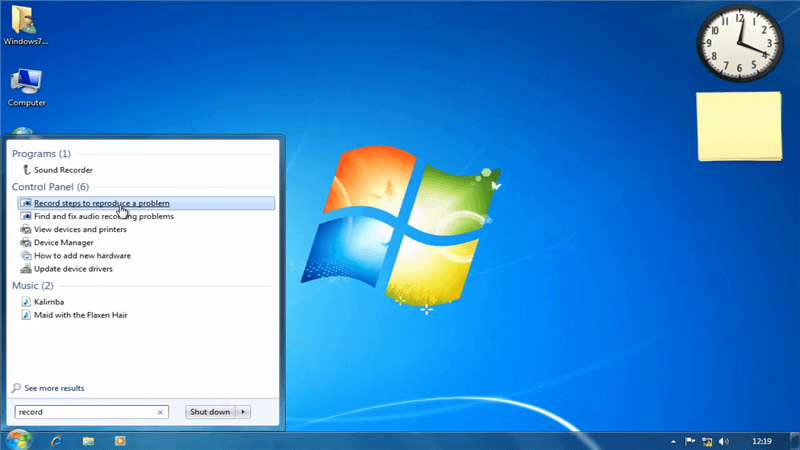This screenshot has width=800, height=450.
Task: Expand the arrow next to Shut down
Action: click(244, 412)
